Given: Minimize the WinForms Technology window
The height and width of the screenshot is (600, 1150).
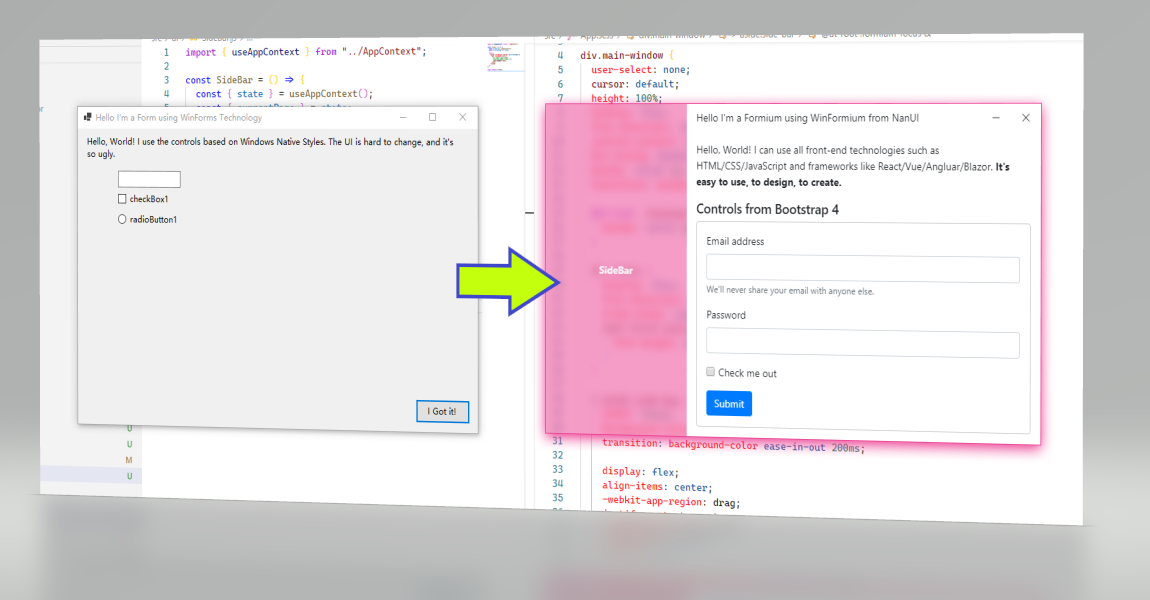Looking at the screenshot, I should point(403,117).
